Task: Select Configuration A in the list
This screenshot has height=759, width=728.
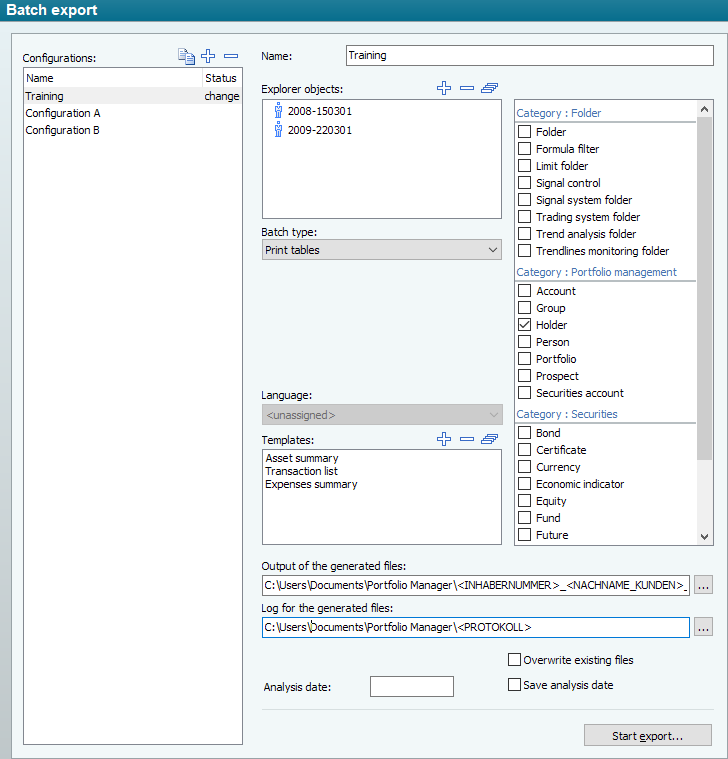Action: [x=63, y=114]
